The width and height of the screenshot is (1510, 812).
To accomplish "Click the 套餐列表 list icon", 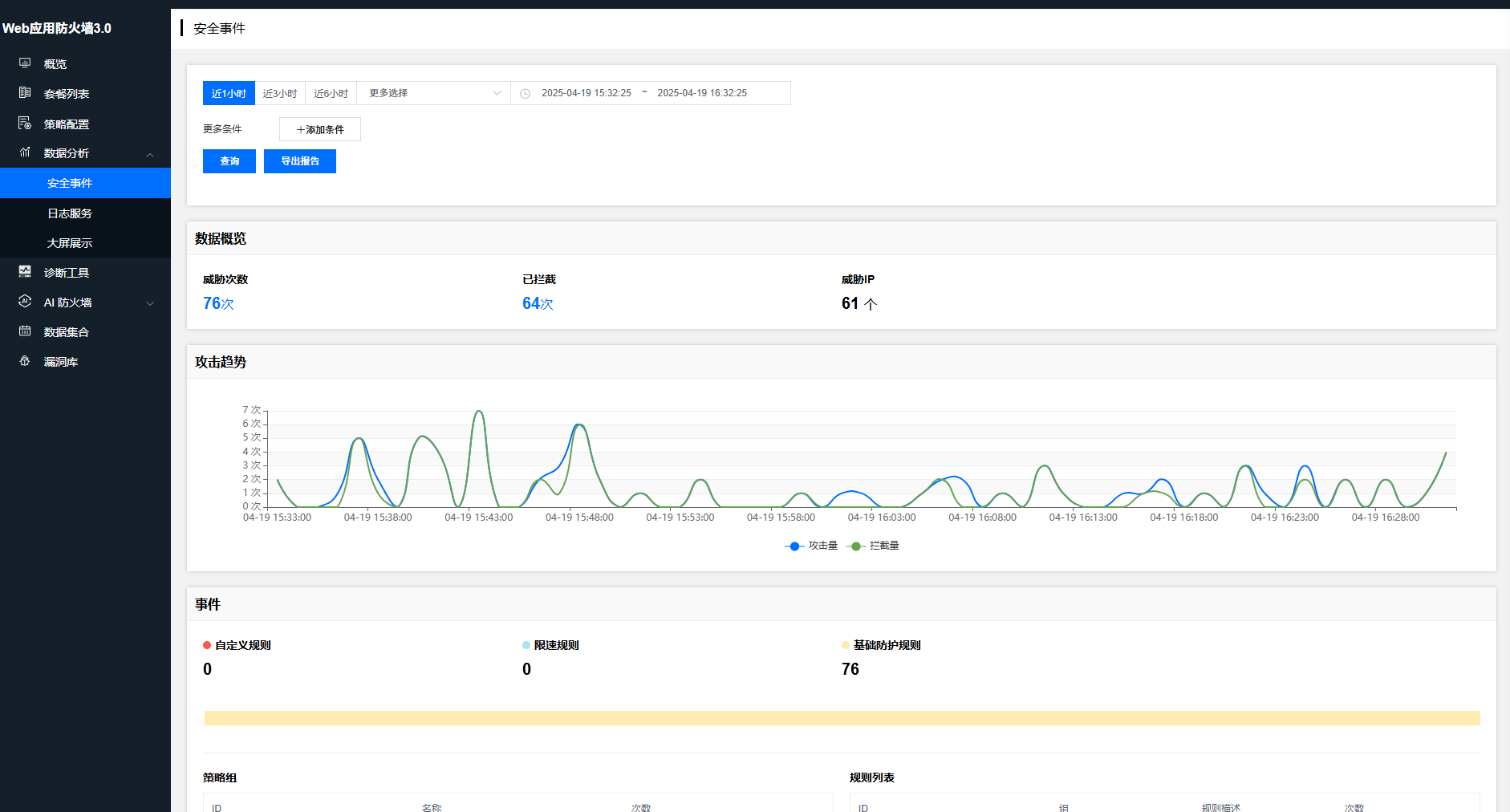I will [25, 93].
